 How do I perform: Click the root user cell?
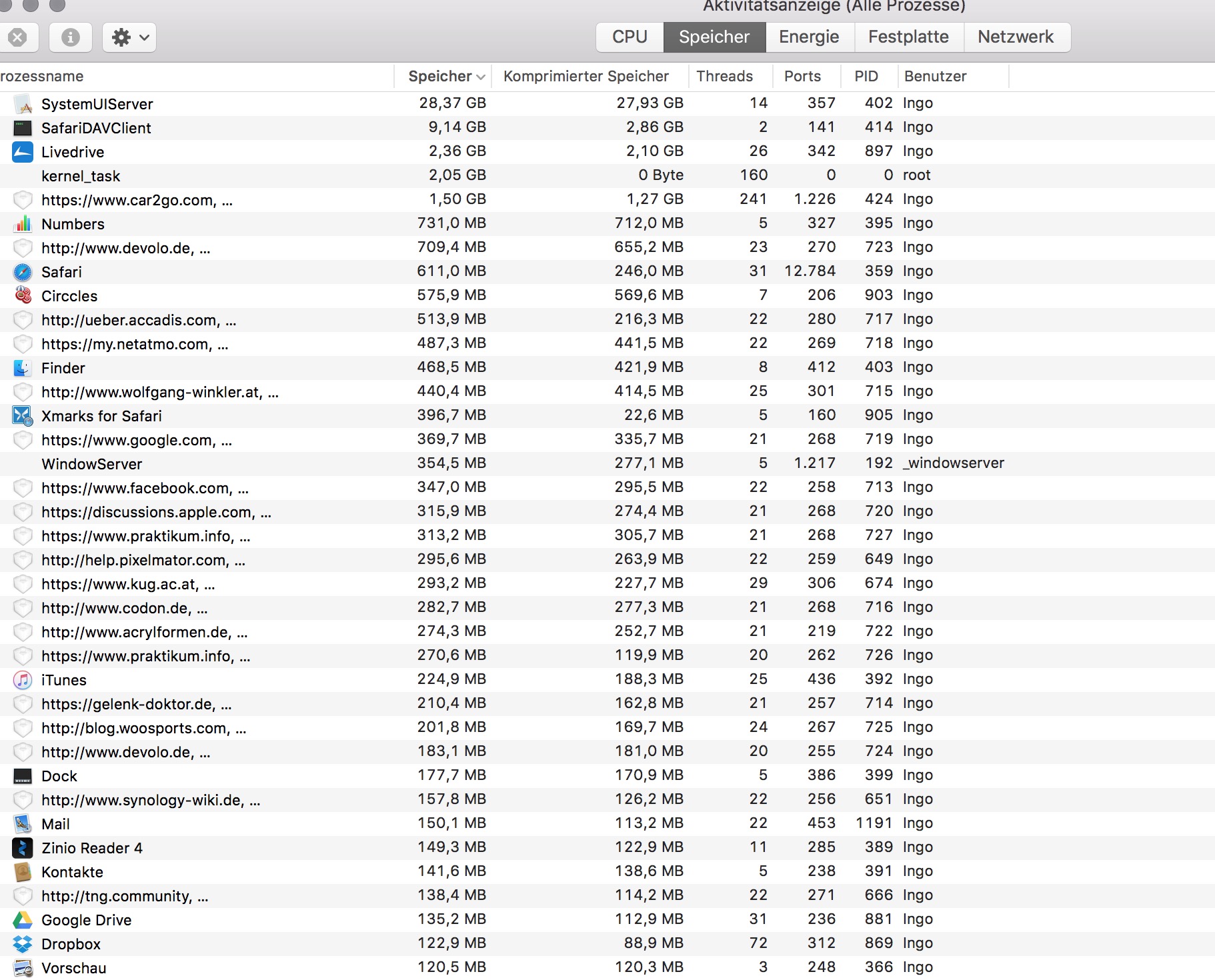[x=916, y=175]
